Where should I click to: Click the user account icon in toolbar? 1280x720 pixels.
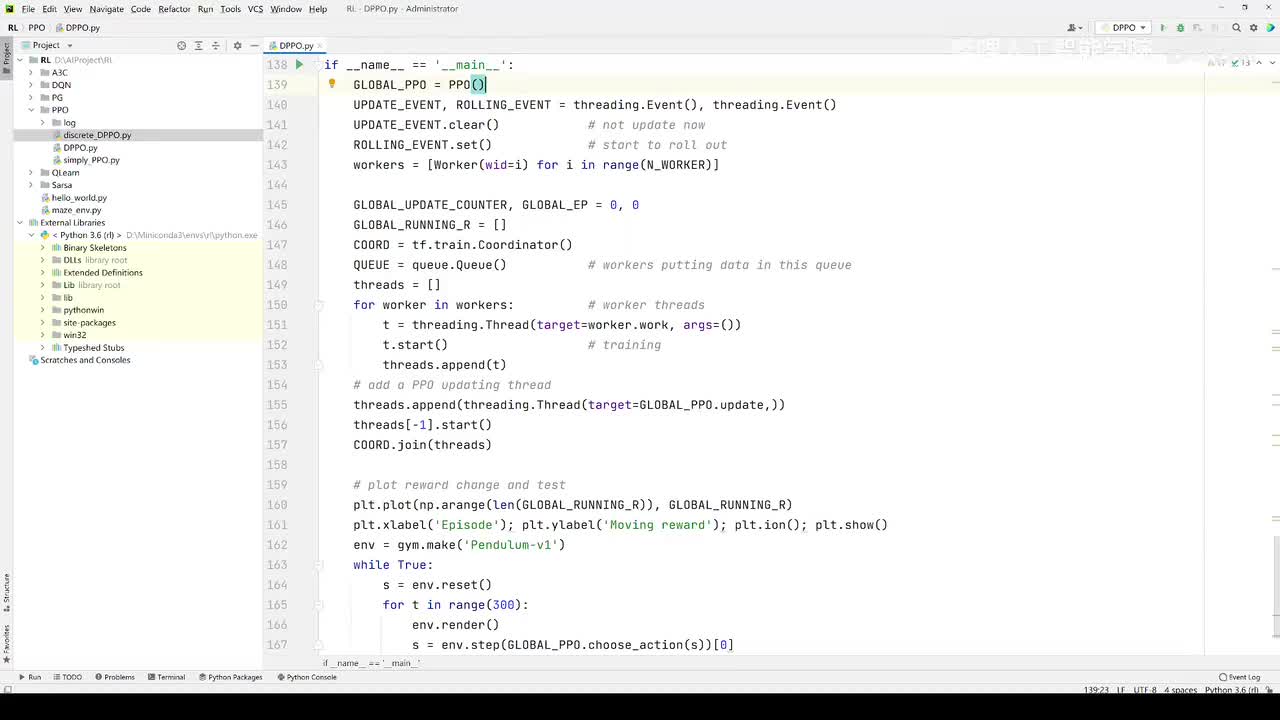[1075, 28]
